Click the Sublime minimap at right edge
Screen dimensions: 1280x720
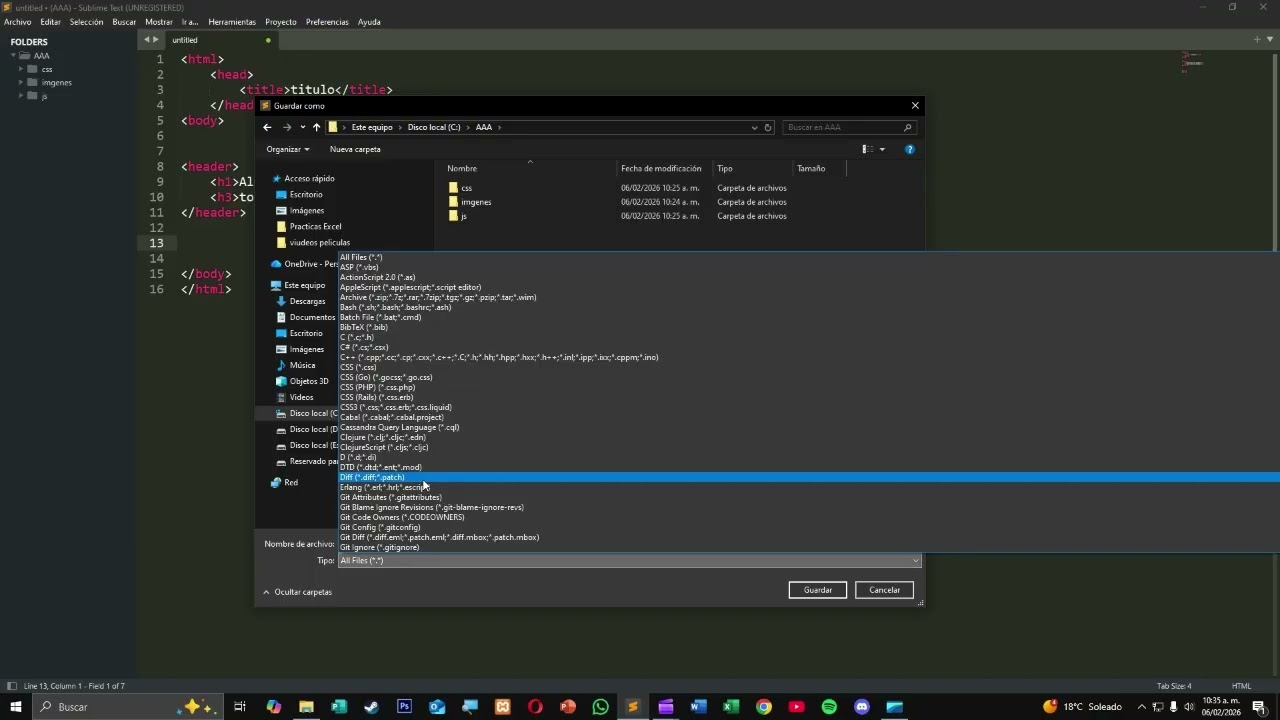click(x=1192, y=62)
